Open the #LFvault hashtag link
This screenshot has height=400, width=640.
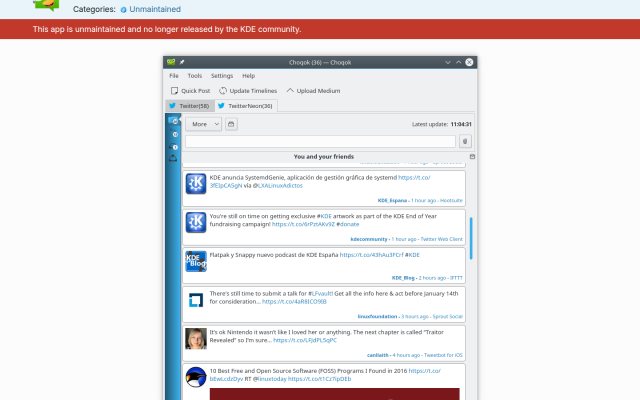(x=320, y=293)
